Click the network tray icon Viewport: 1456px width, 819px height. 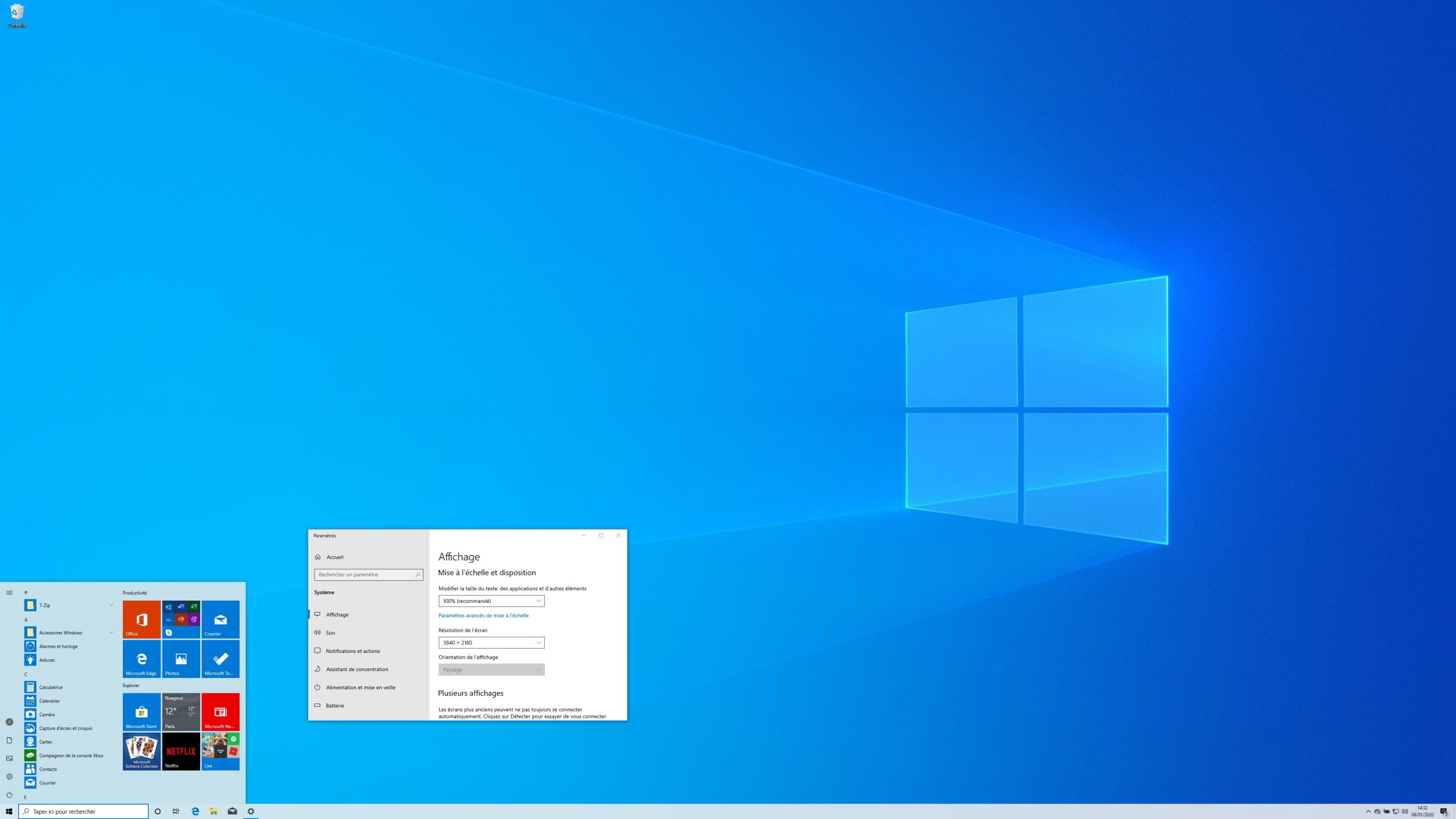point(1395,812)
